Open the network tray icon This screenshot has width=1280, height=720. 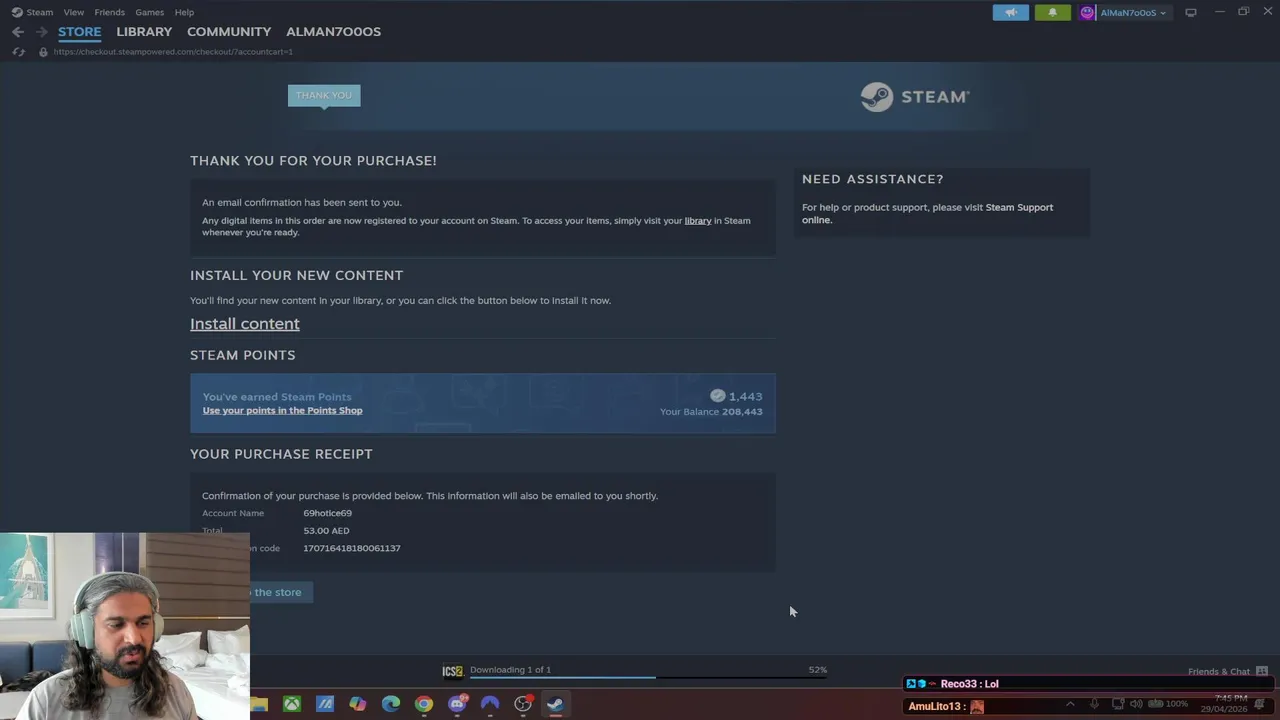tap(1118, 704)
